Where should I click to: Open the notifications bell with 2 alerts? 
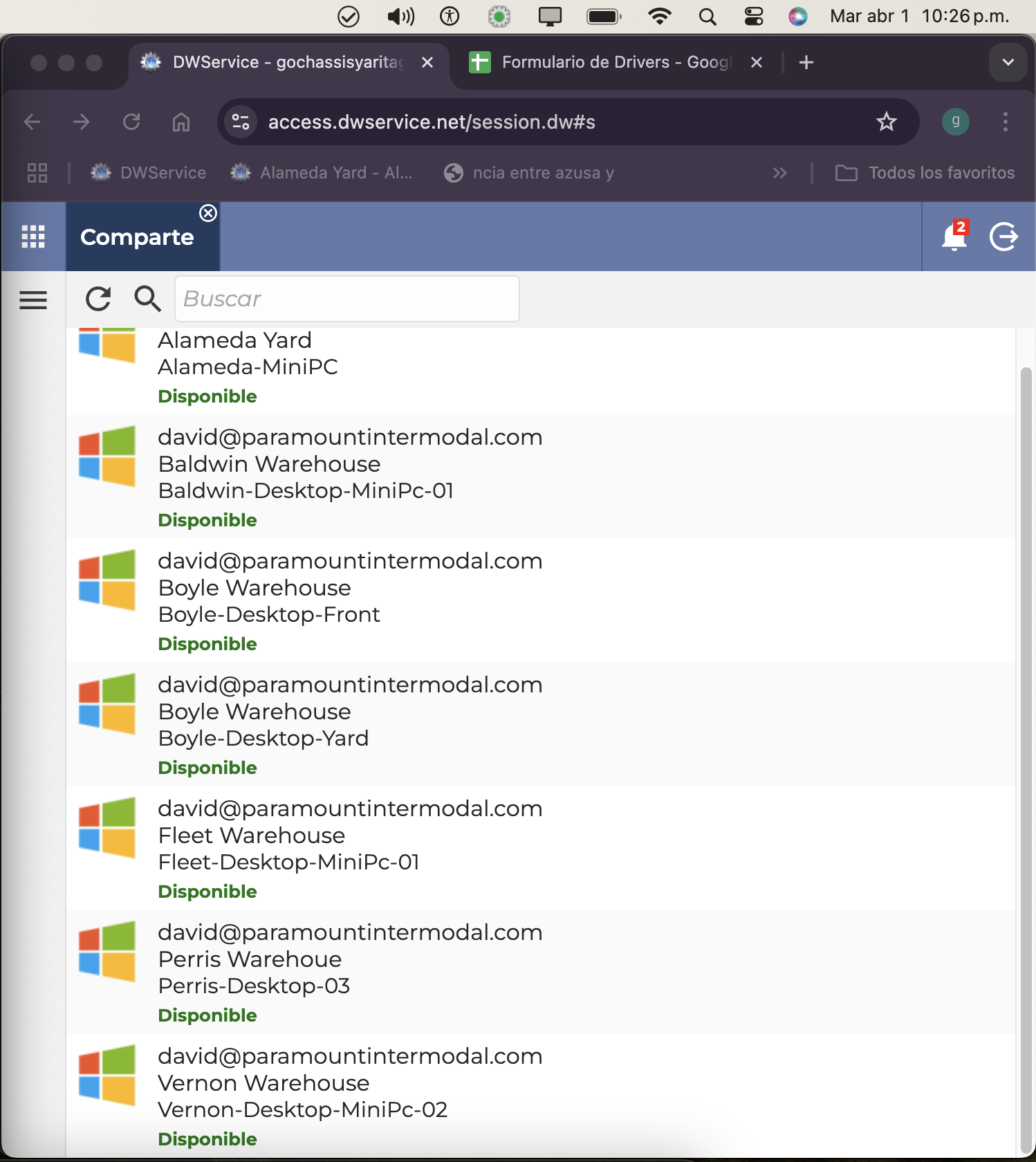(954, 236)
